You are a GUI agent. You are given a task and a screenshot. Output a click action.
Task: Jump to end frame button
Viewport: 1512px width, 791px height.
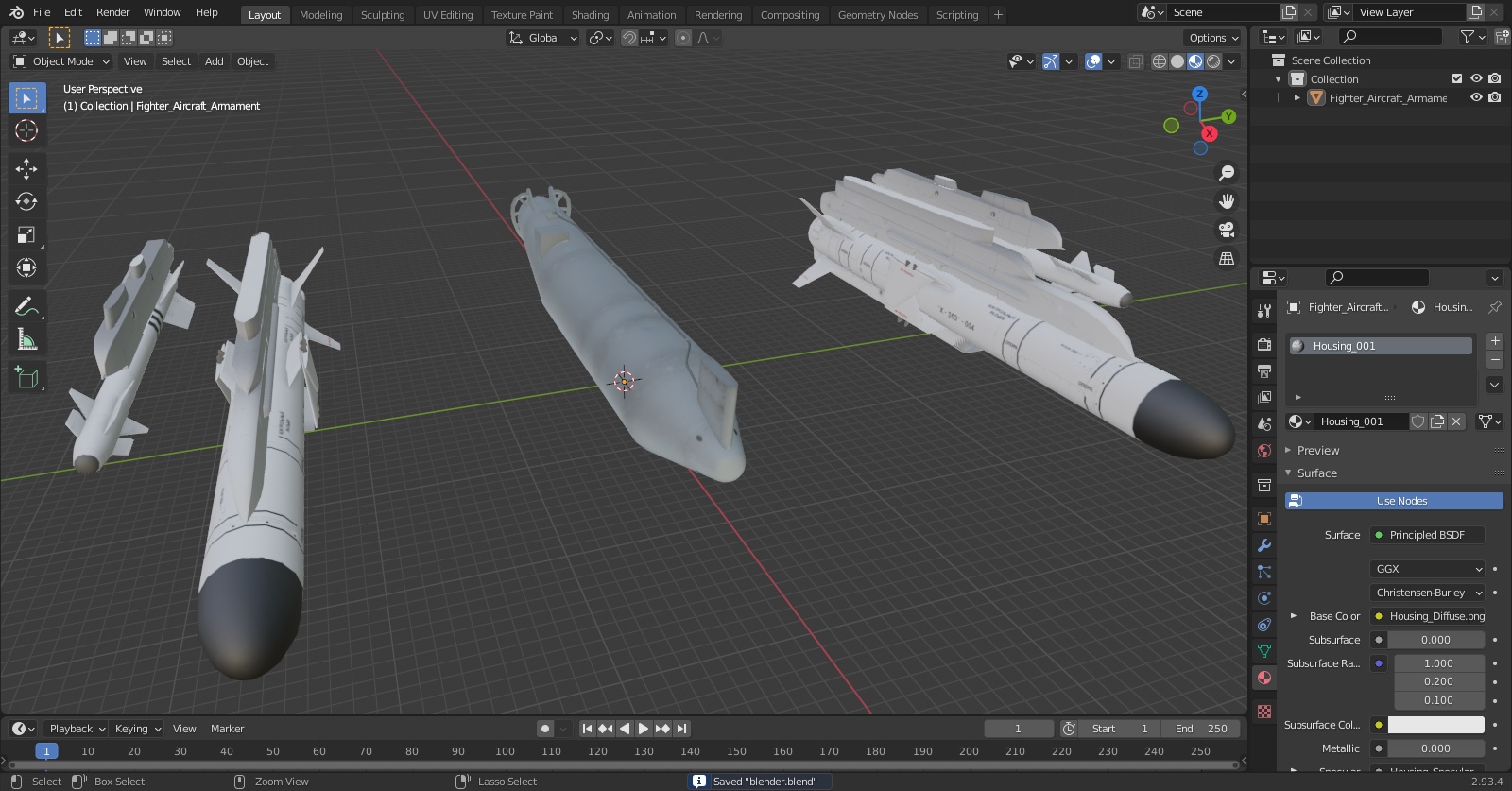pyautogui.click(x=682, y=729)
